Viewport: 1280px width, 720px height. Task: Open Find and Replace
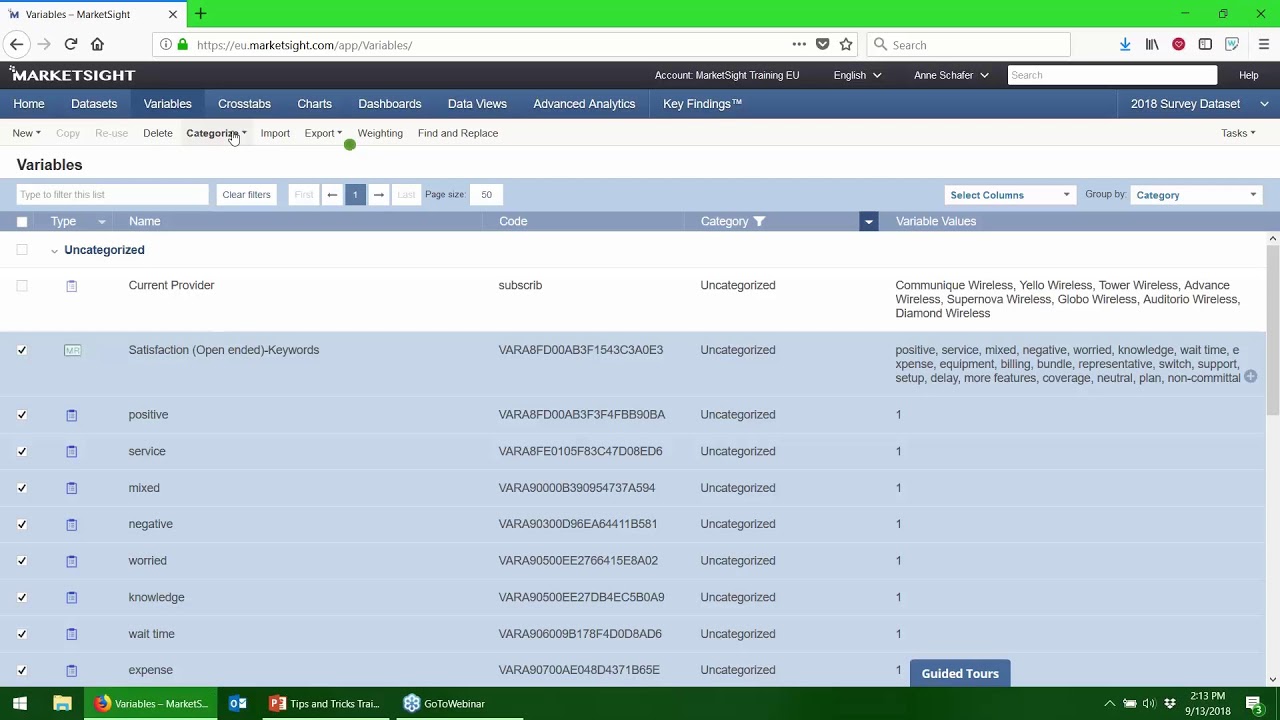pyautogui.click(x=458, y=133)
